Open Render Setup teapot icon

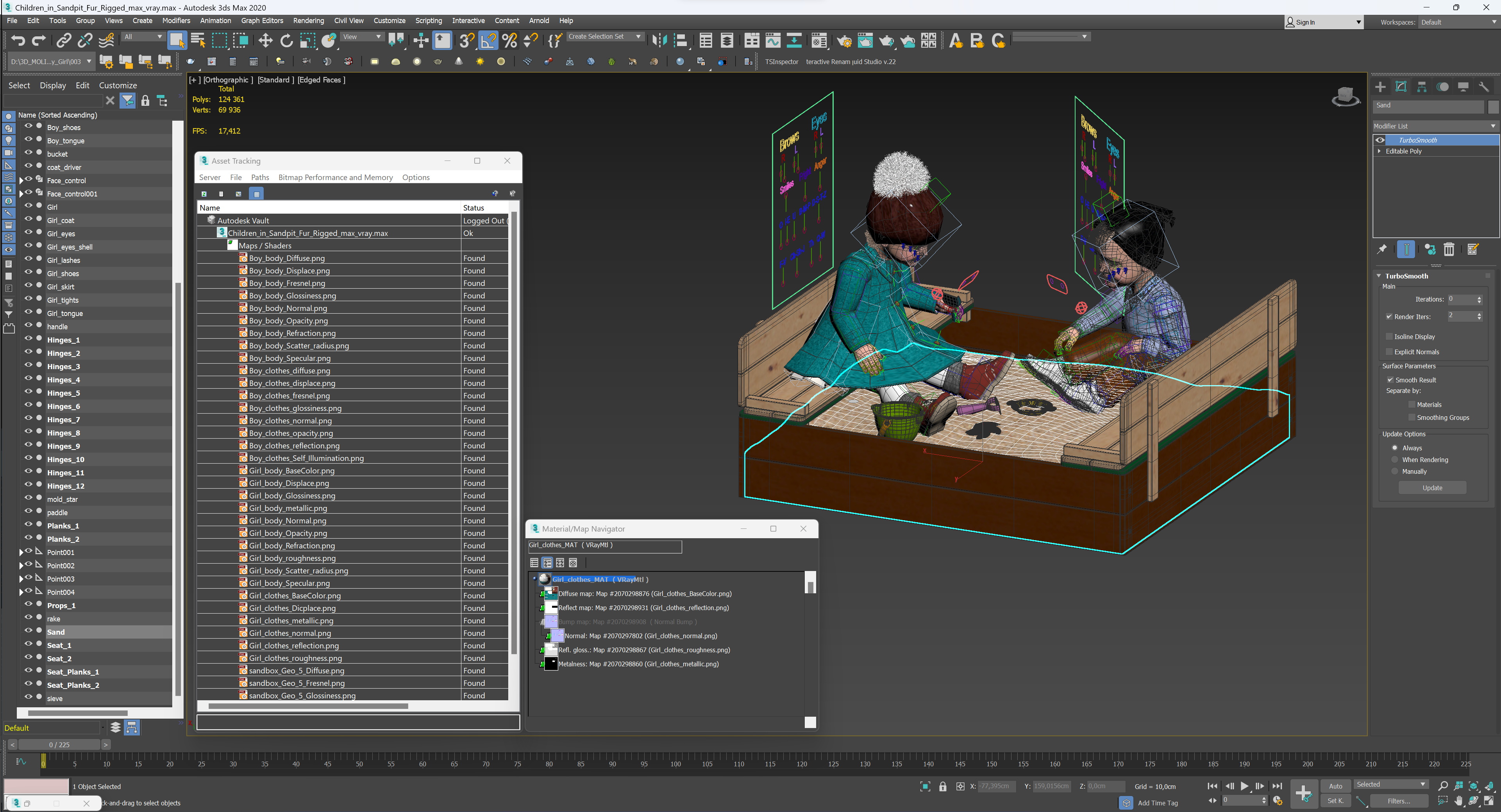[x=844, y=40]
